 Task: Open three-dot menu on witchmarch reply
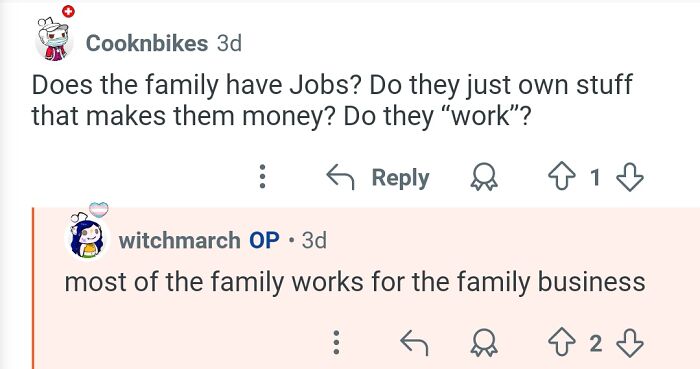[337, 342]
